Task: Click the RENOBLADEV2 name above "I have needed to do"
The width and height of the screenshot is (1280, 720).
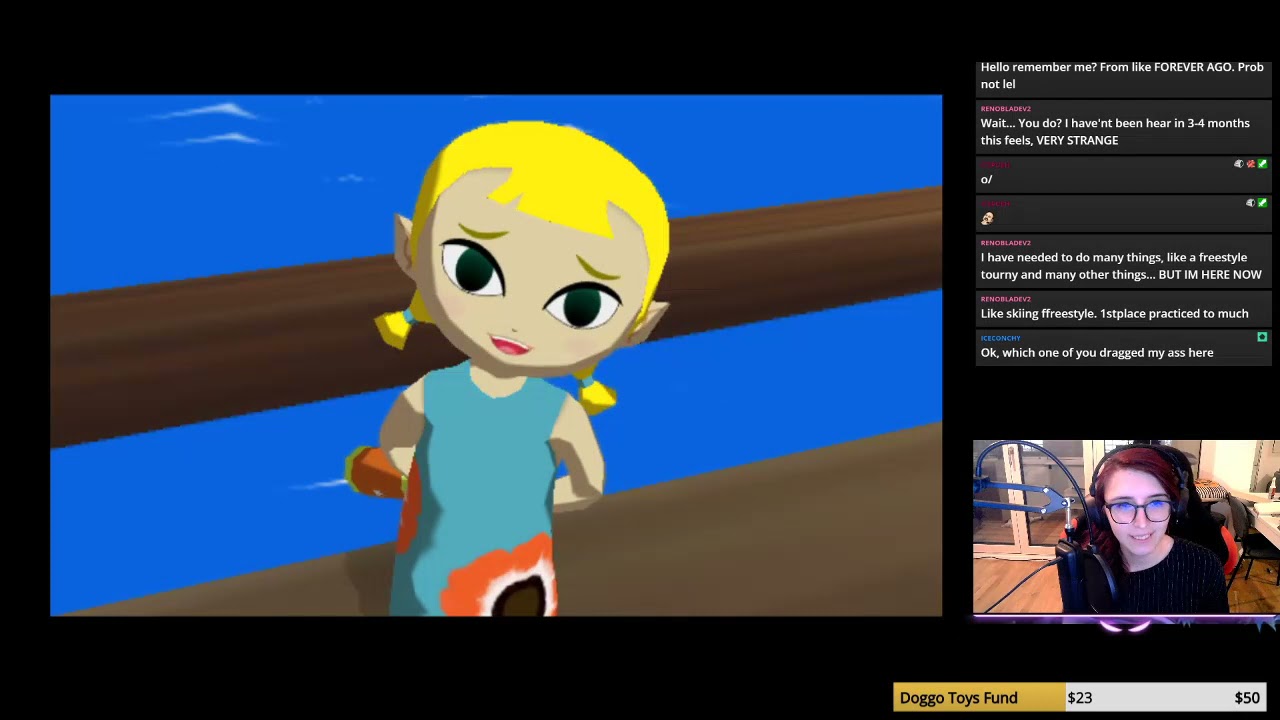Action: 1005,242
